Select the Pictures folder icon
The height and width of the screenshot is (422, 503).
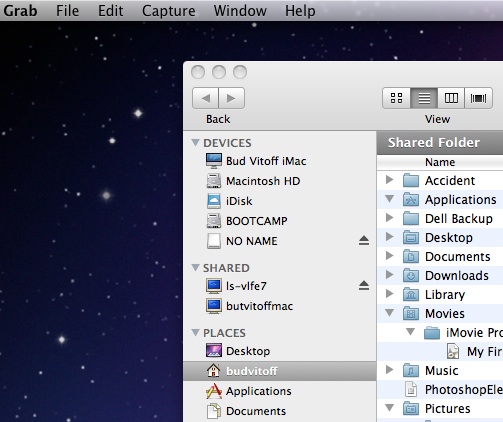[x=411, y=408]
